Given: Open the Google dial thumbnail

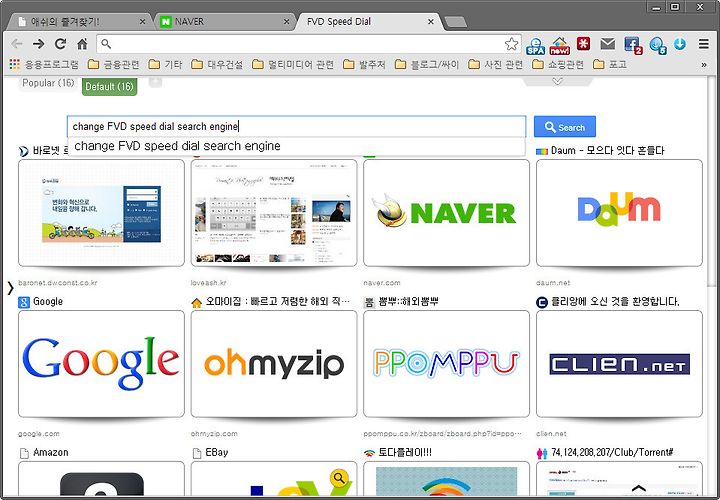Looking at the screenshot, I should tap(101, 364).
